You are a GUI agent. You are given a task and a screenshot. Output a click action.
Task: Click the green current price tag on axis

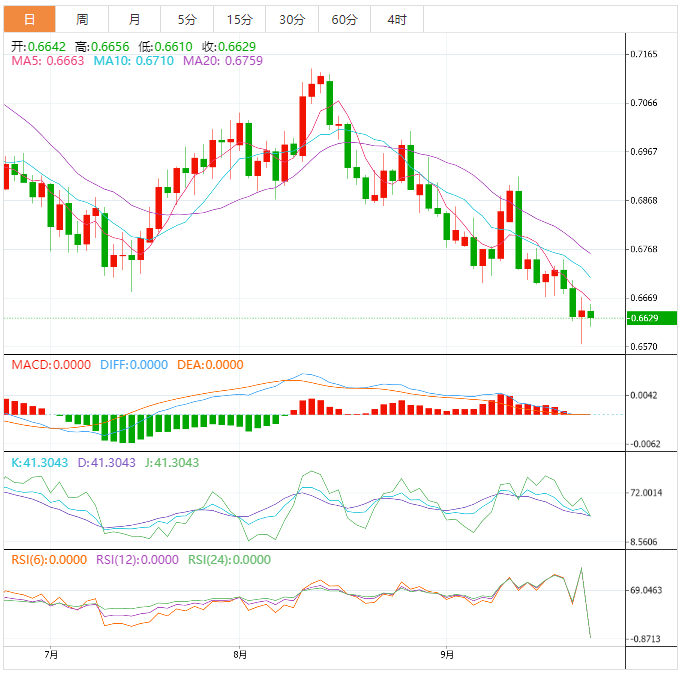pyautogui.click(x=652, y=318)
